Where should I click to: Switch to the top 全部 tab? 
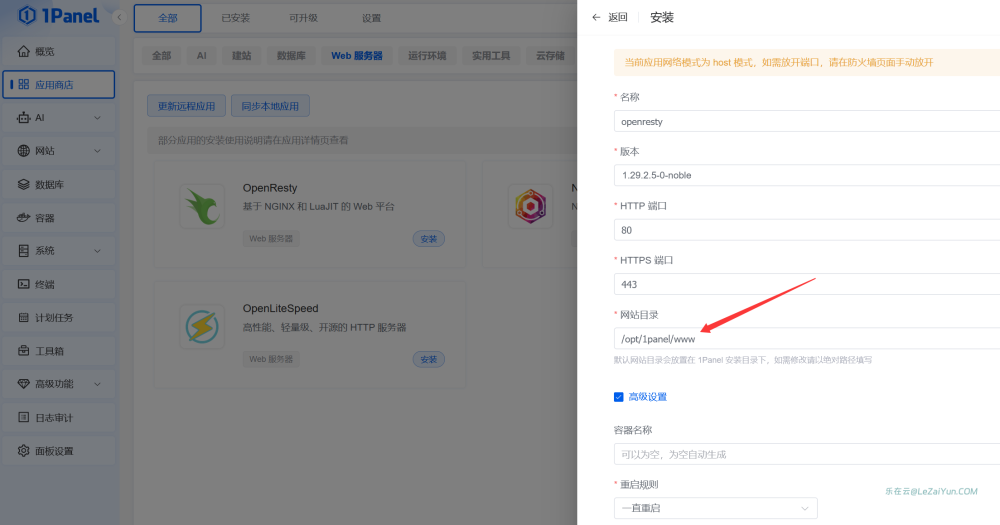click(x=168, y=18)
